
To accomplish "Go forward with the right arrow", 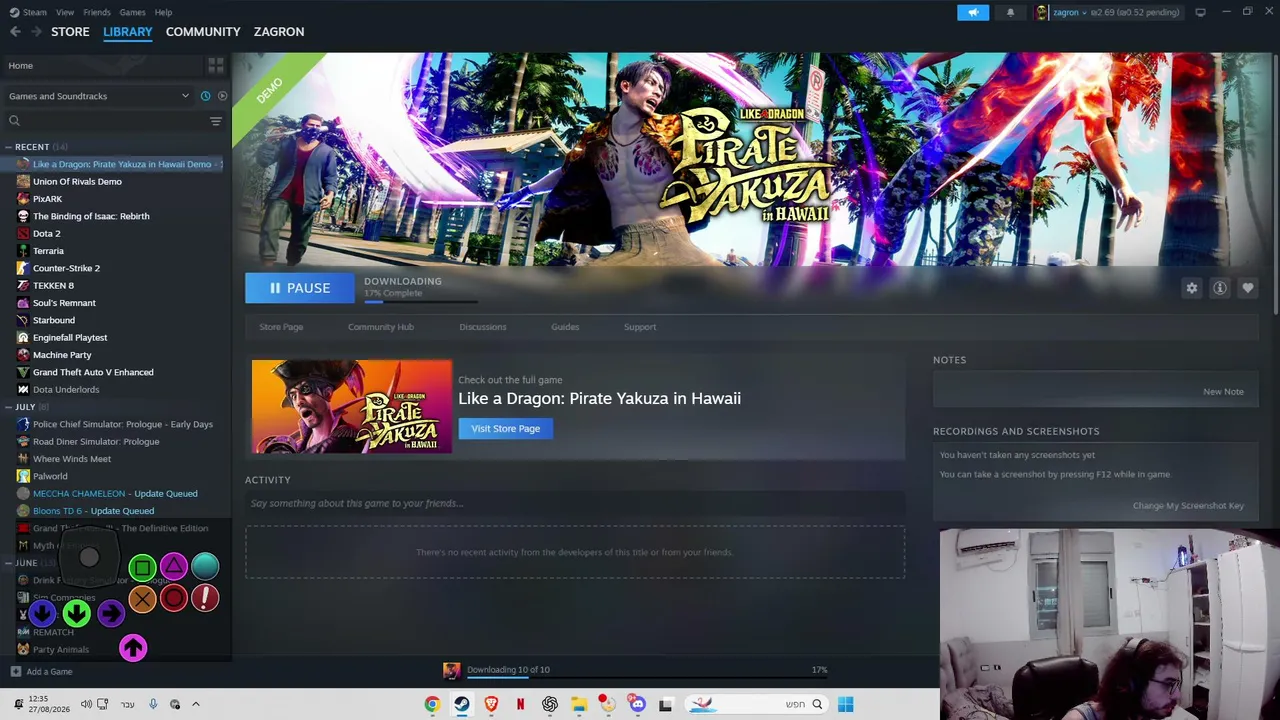I will point(36,32).
